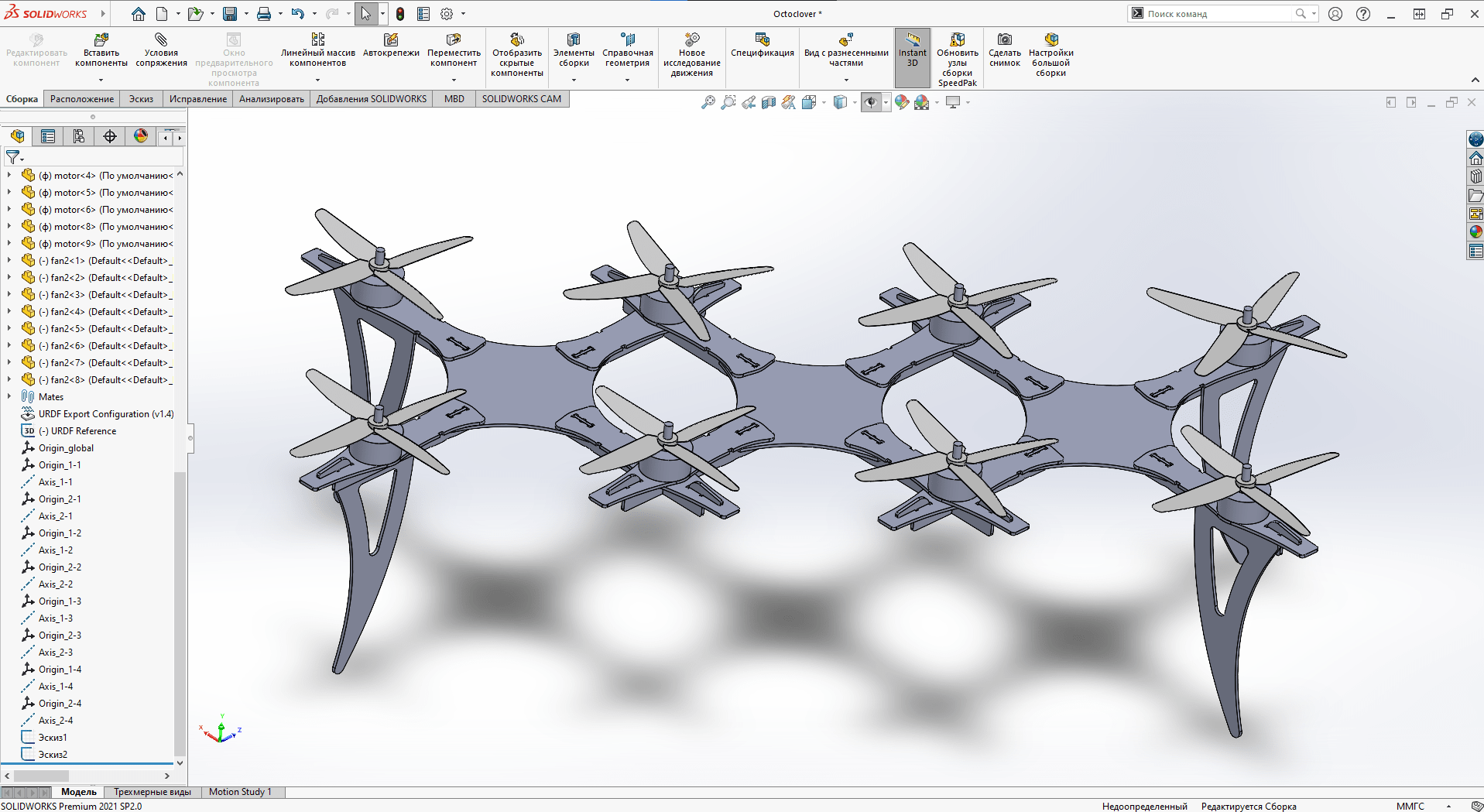Expand the Mates folder in tree
The width and height of the screenshot is (1484, 812).
pos(9,397)
